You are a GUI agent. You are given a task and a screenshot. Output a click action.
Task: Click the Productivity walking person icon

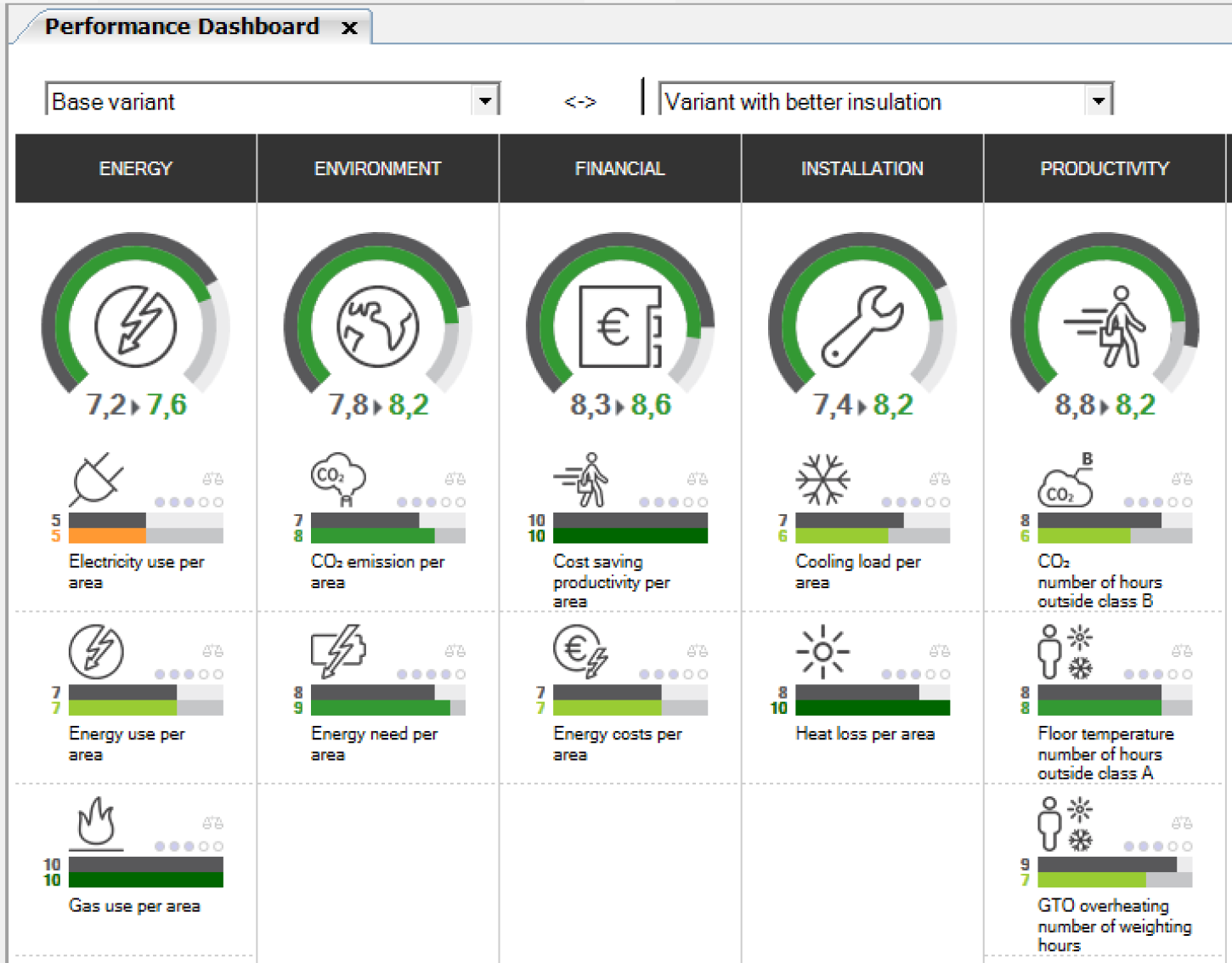(x=1105, y=326)
